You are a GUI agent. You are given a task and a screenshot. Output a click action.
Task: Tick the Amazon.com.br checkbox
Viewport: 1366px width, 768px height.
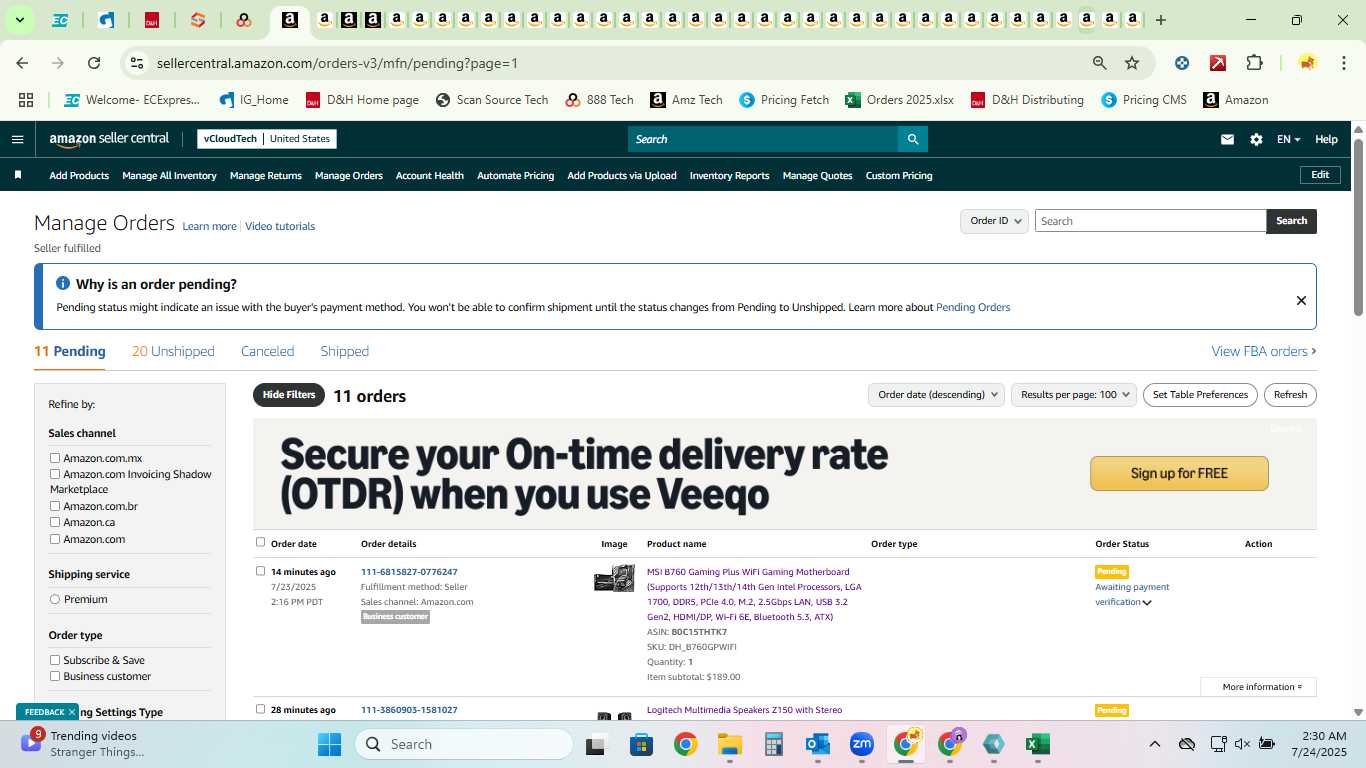tap(55, 506)
